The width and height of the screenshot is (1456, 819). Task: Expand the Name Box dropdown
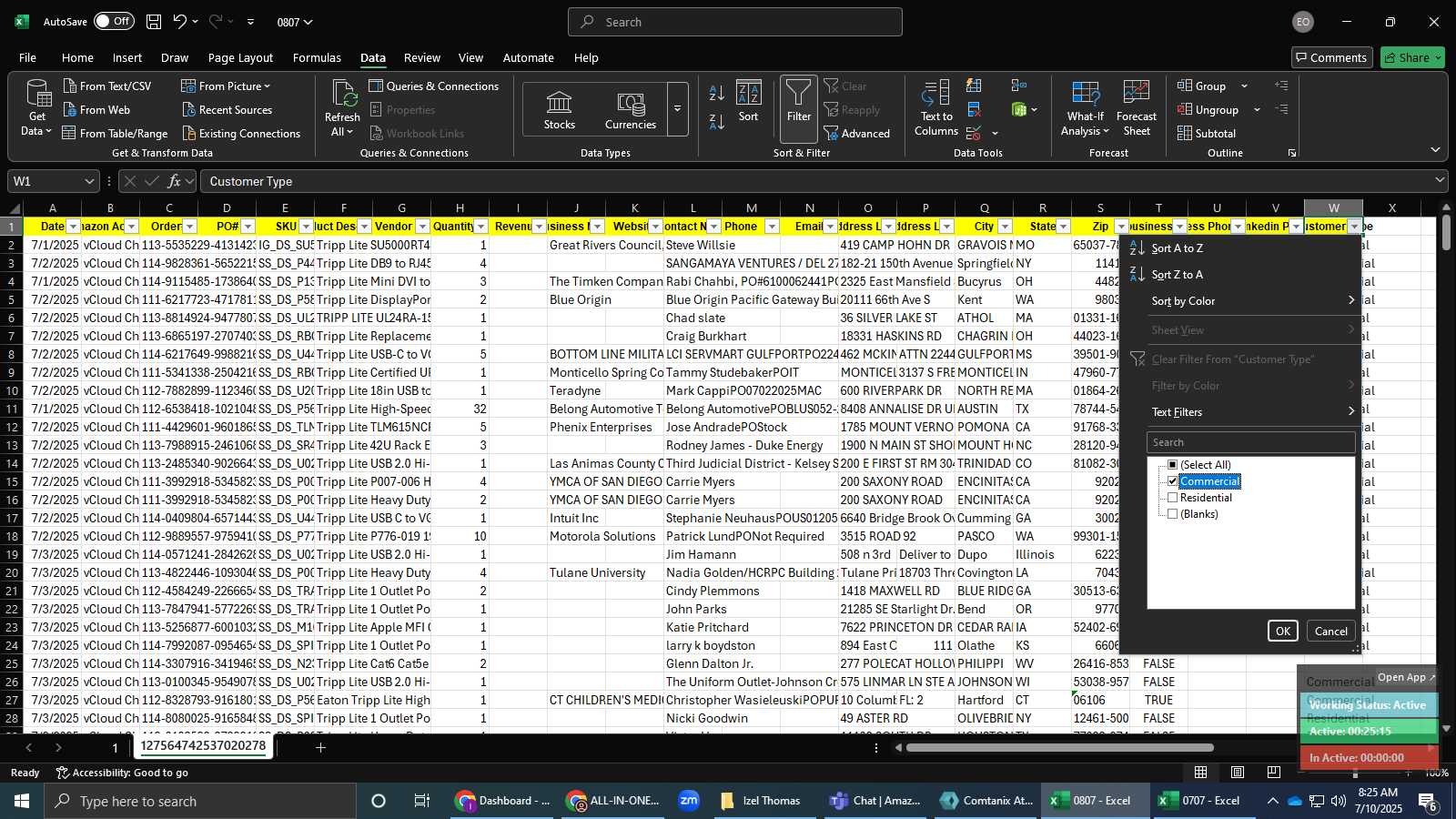88,181
